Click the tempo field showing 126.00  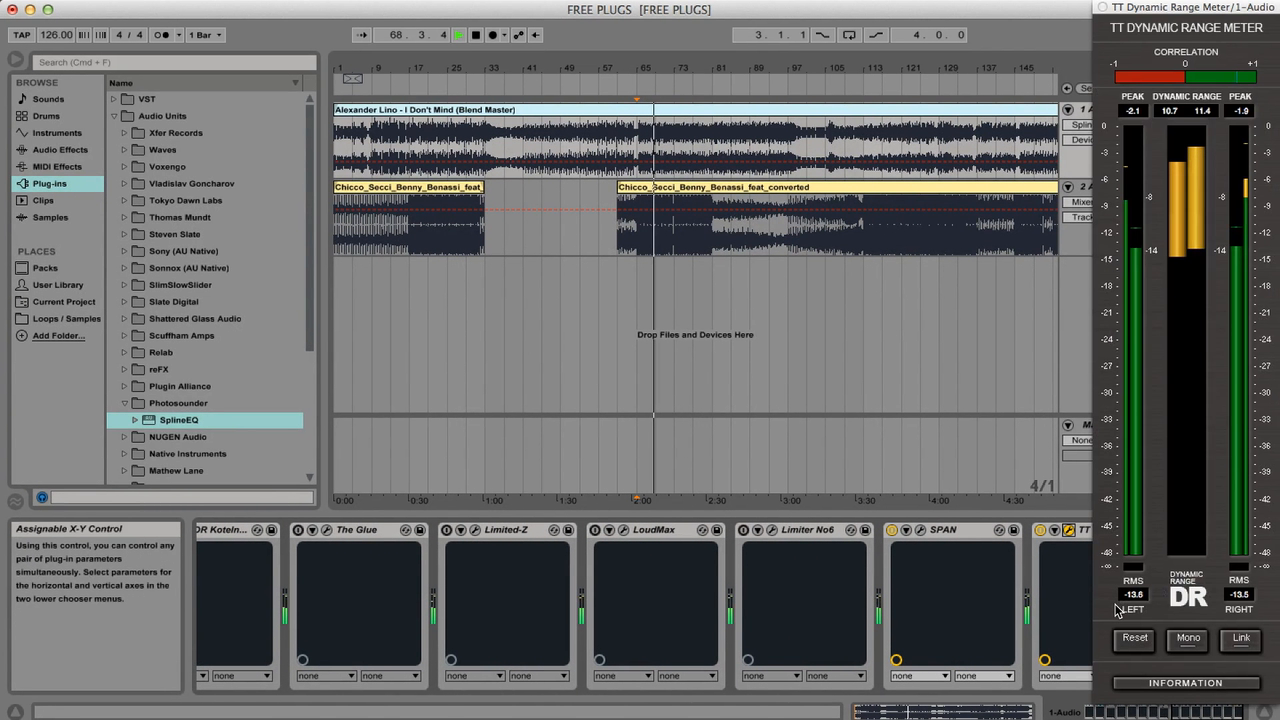57,35
